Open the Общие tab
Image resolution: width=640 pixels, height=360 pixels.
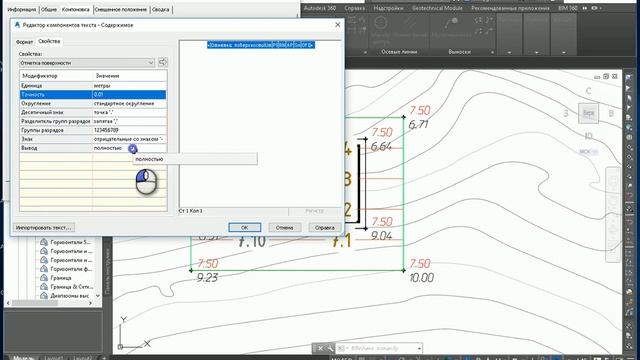tap(49, 9)
